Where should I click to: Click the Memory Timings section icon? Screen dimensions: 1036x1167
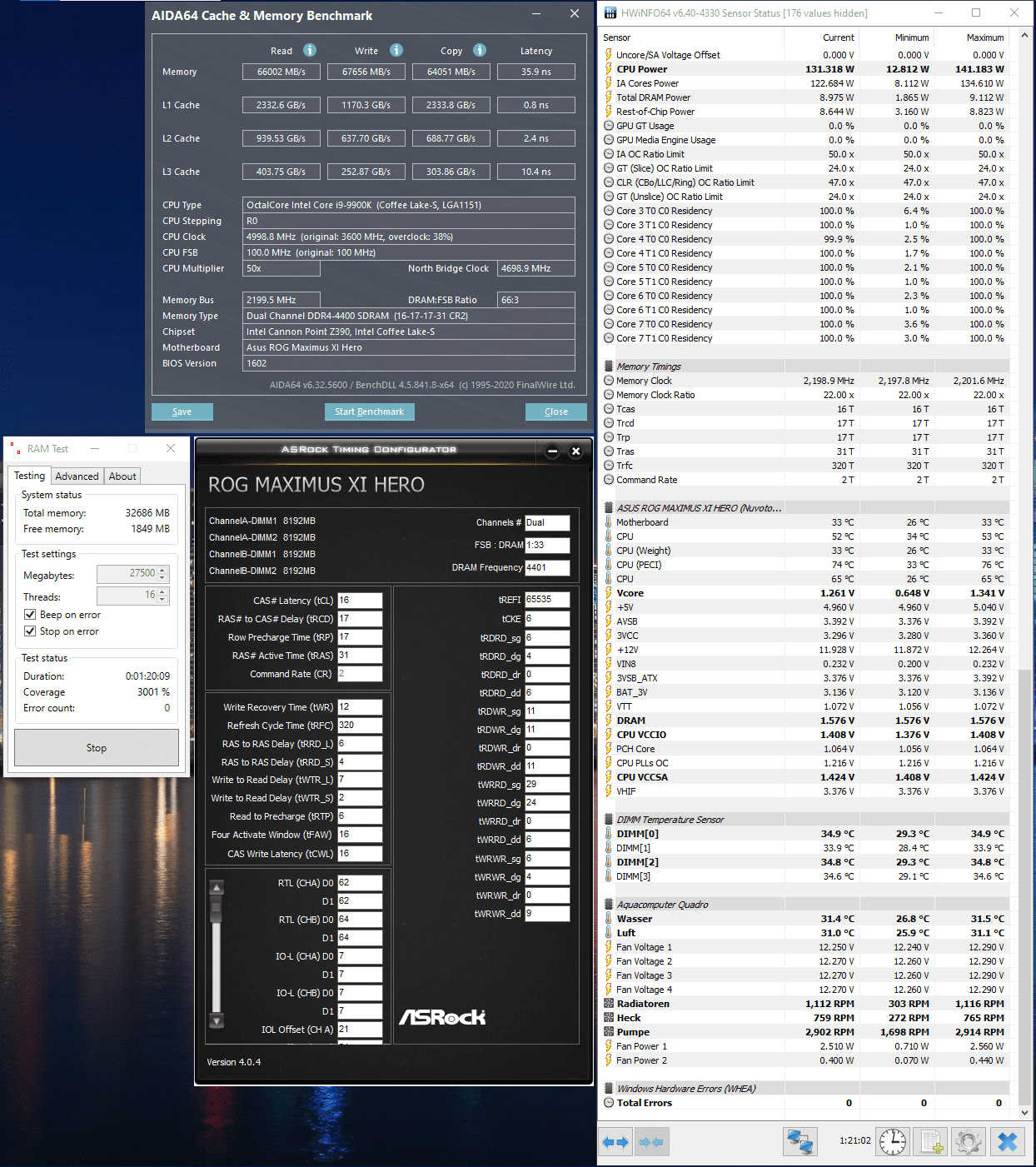point(609,367)
